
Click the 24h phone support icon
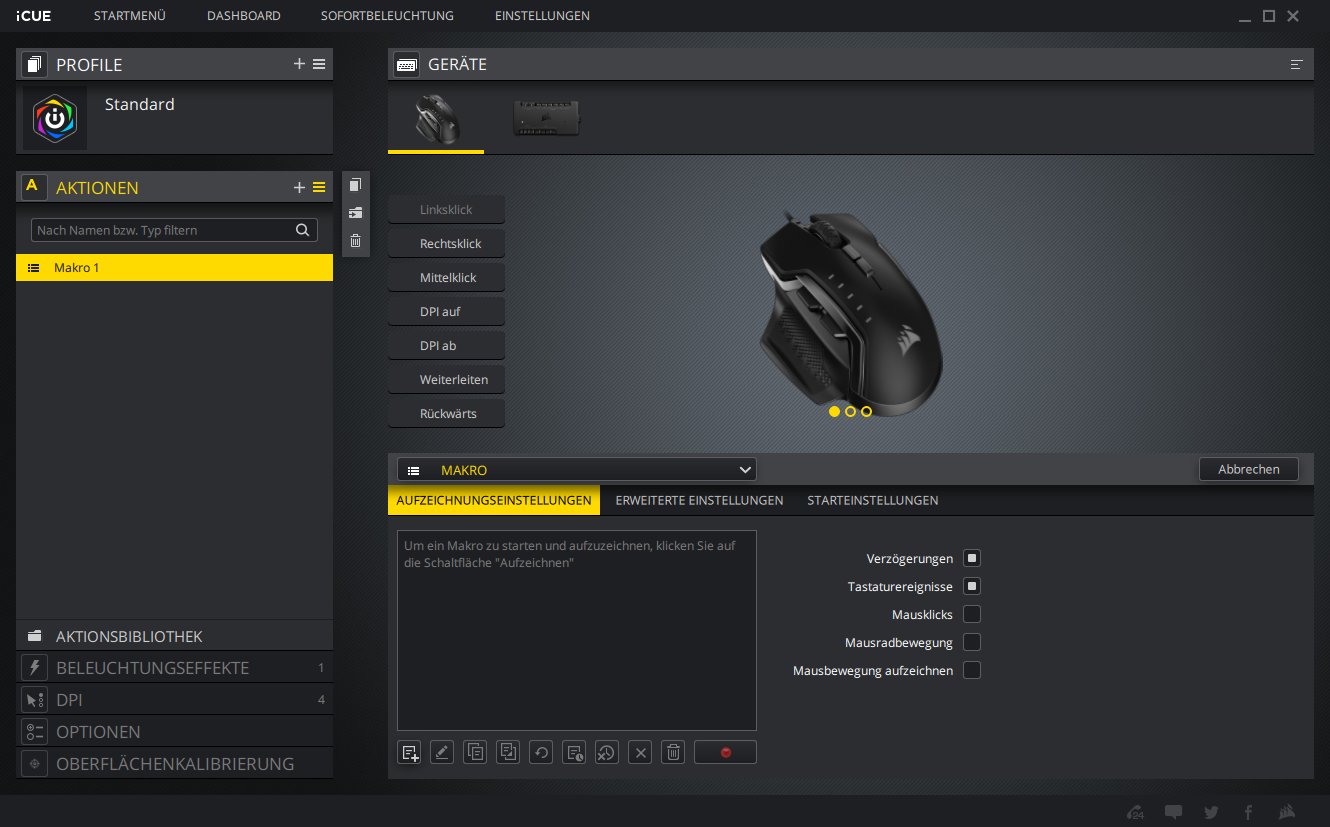coord(1135,812)
